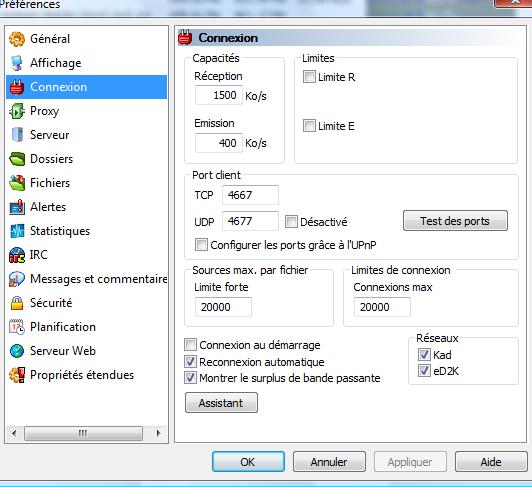532x487 pixels.
Task: Click the red Connexion plug icon in sidebar
Action: point(17,87)
